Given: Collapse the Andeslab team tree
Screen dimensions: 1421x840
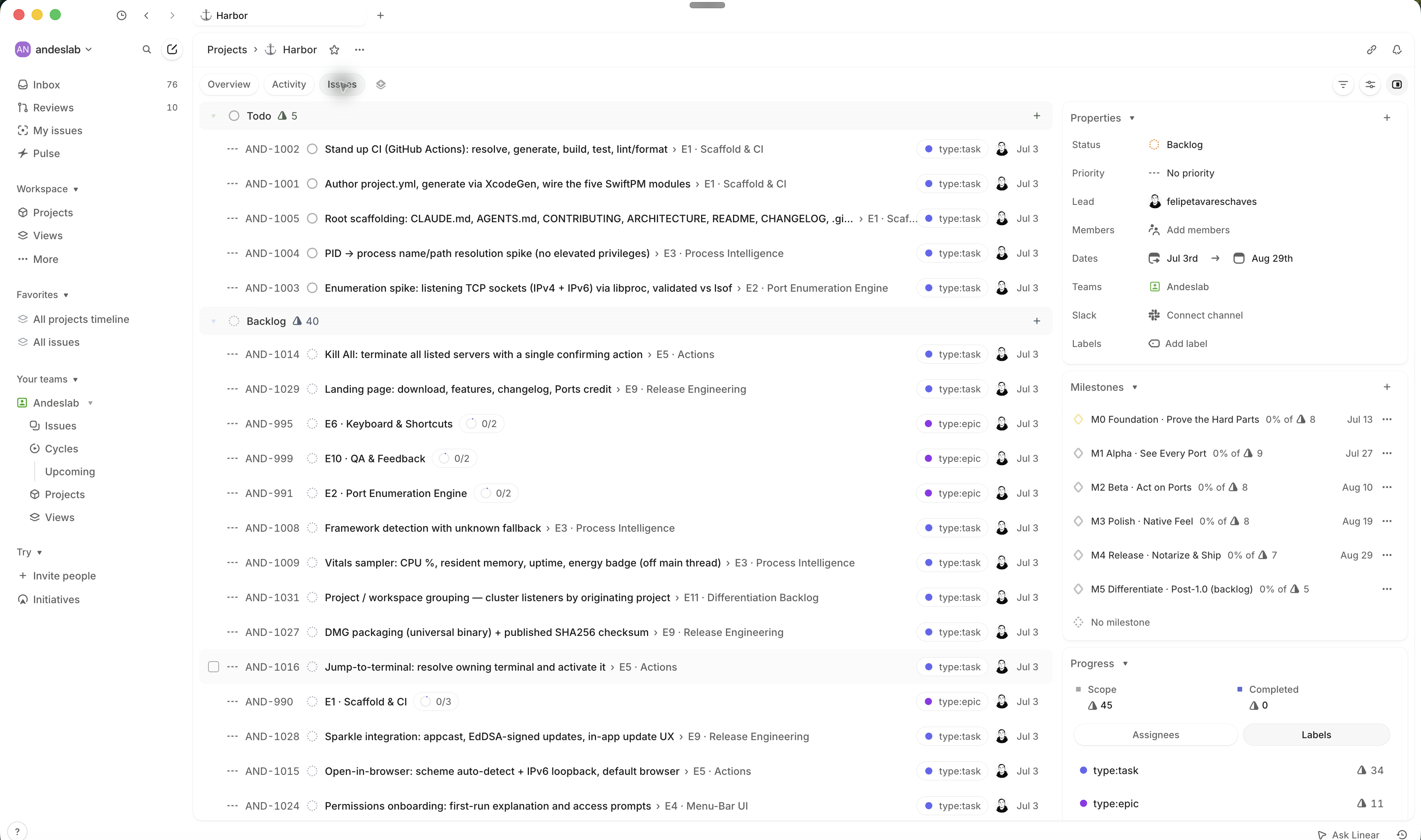Looking at the screenshot, I should (90, 403).
